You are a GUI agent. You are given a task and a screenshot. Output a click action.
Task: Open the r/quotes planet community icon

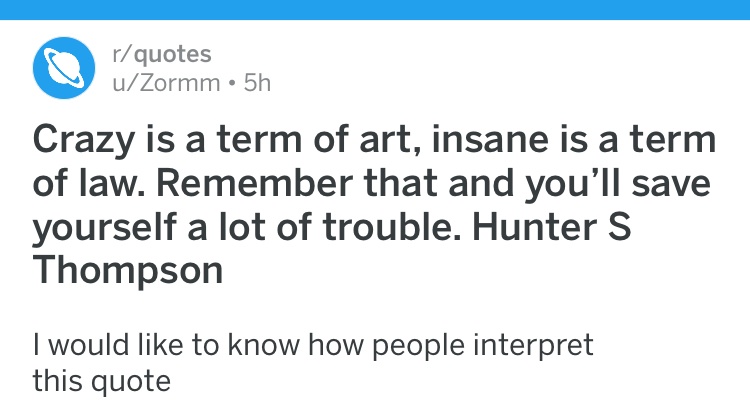[64, 68]
